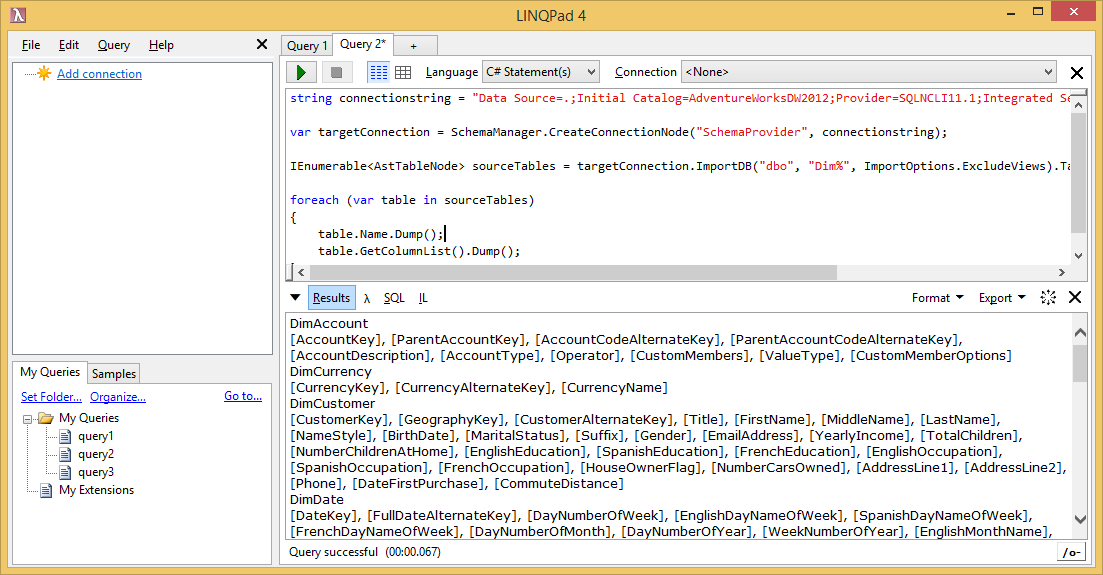Open the Language dropdown
1103x575 pixels.
click(x=540, y=72)
